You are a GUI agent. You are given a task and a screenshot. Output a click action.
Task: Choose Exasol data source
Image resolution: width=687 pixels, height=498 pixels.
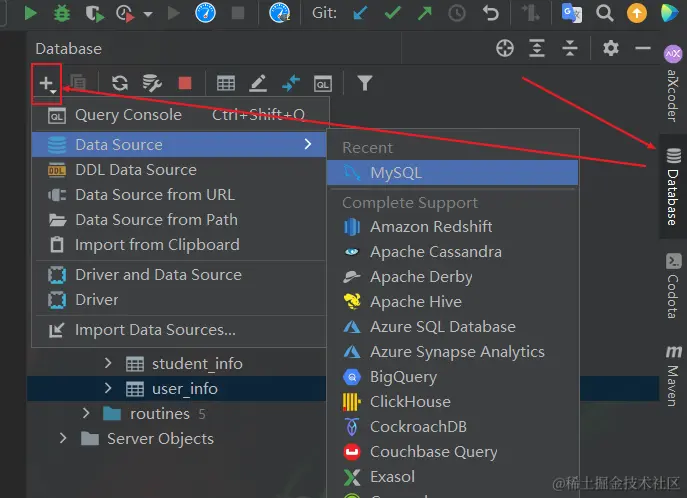pos(453,477)
